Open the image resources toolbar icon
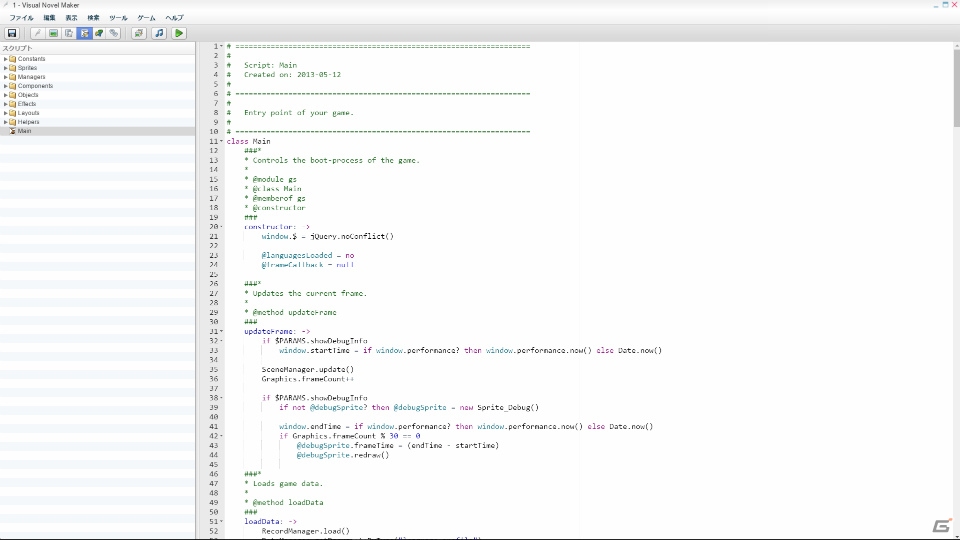Screen dimensions: 960x540 coord(53,33)
